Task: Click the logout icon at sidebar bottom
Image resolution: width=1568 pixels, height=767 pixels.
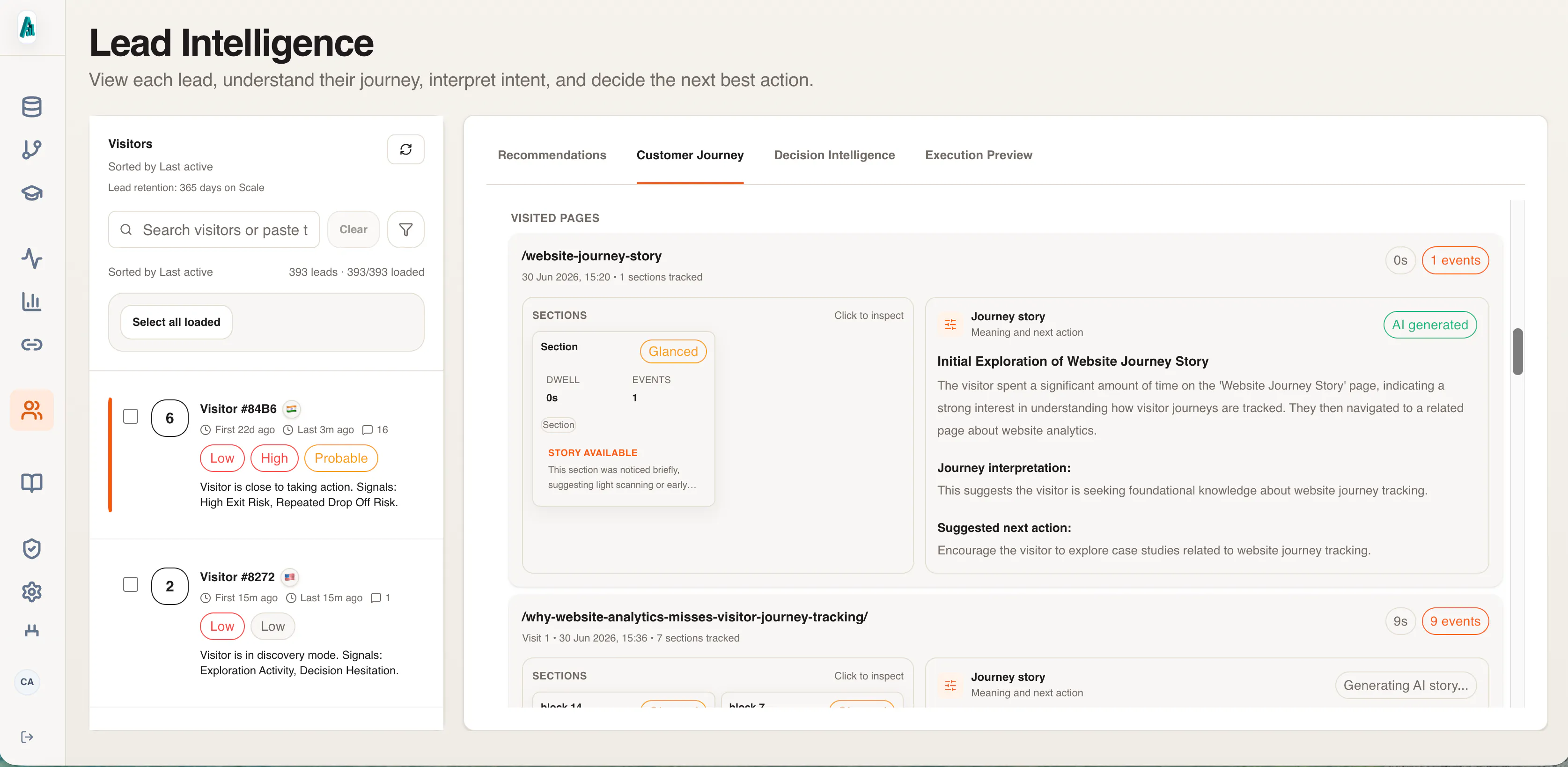Action: [28, 737]
